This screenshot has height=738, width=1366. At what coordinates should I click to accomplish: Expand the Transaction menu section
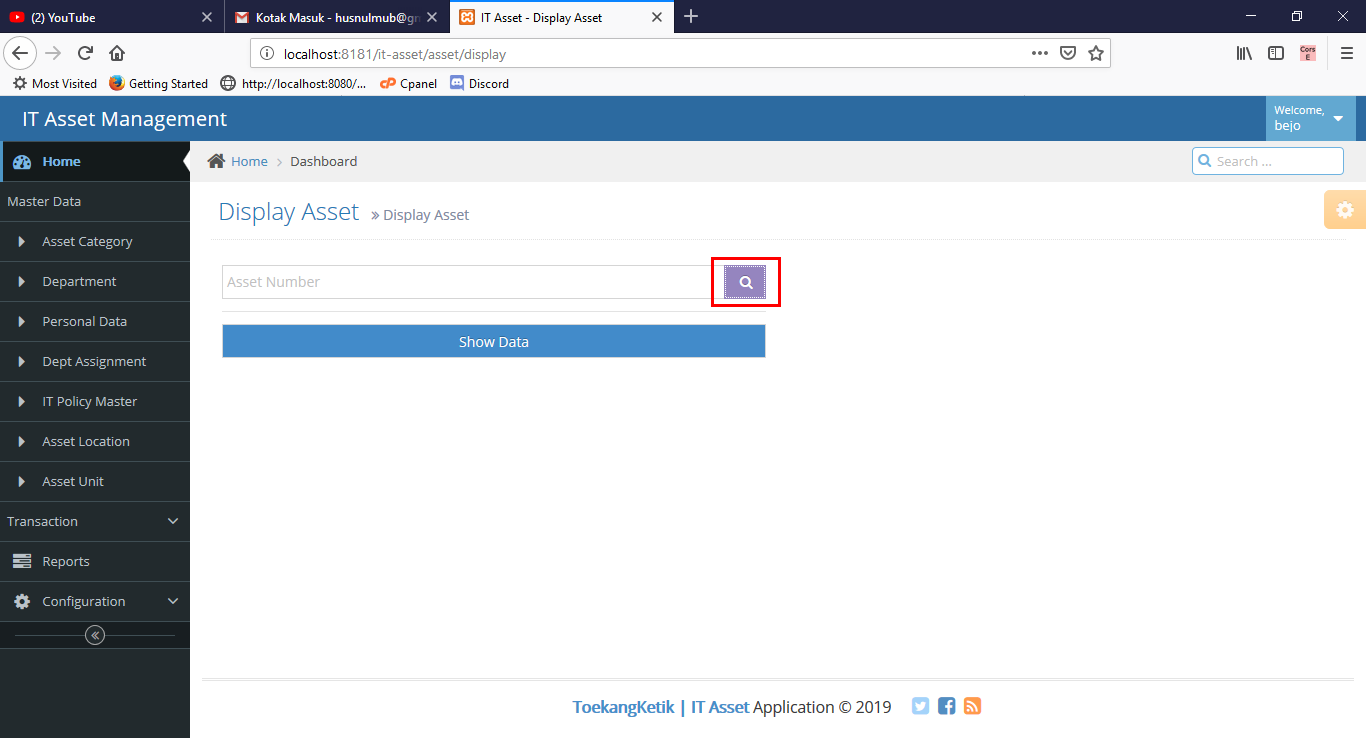point(95,521)
